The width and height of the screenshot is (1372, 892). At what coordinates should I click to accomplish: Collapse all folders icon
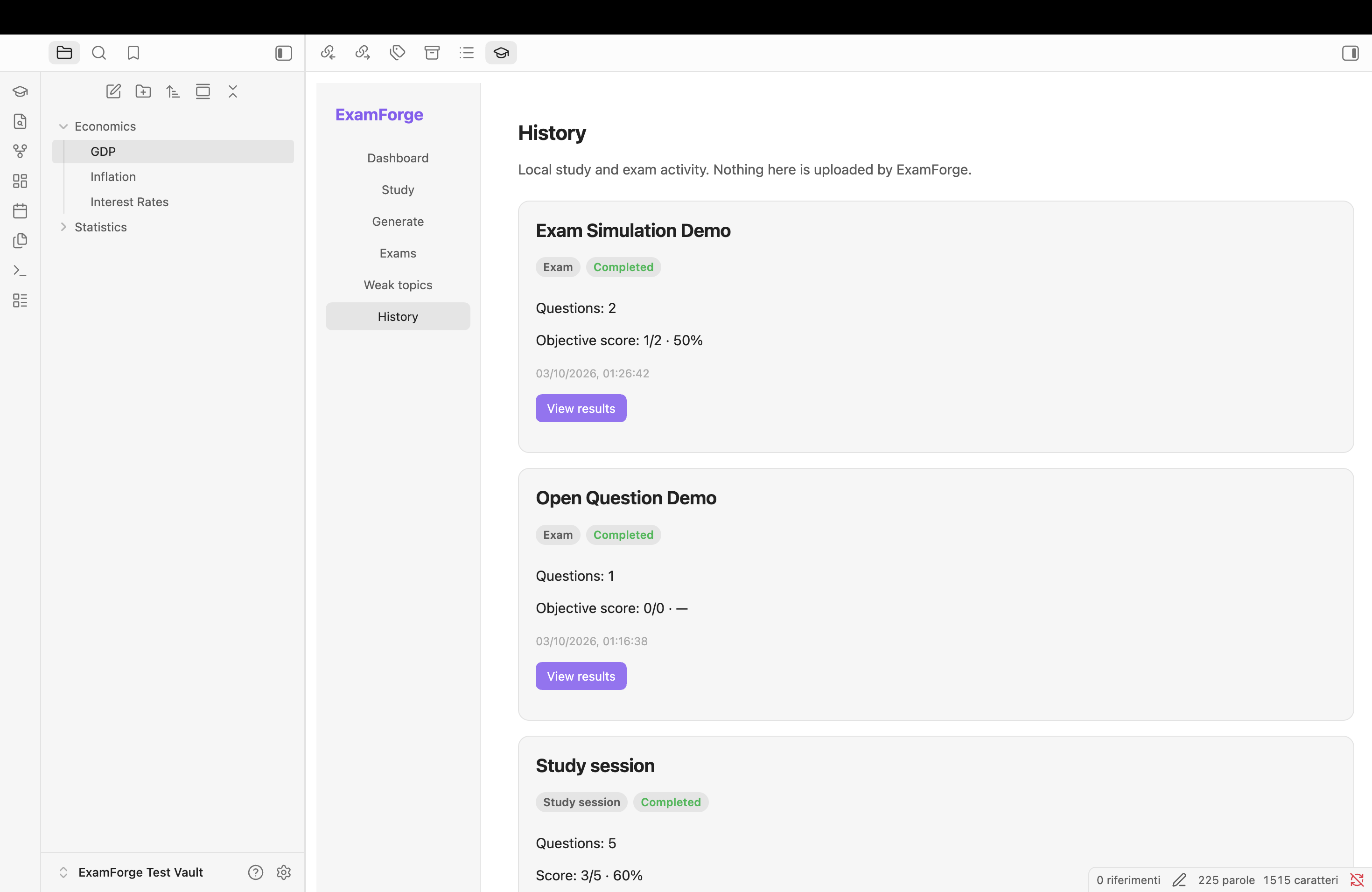(233, 91)
